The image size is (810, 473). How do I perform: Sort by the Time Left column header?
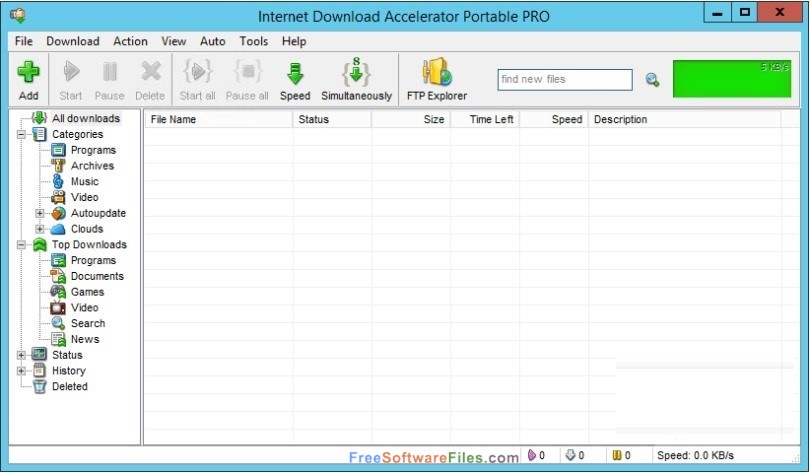tap(485, 119)
